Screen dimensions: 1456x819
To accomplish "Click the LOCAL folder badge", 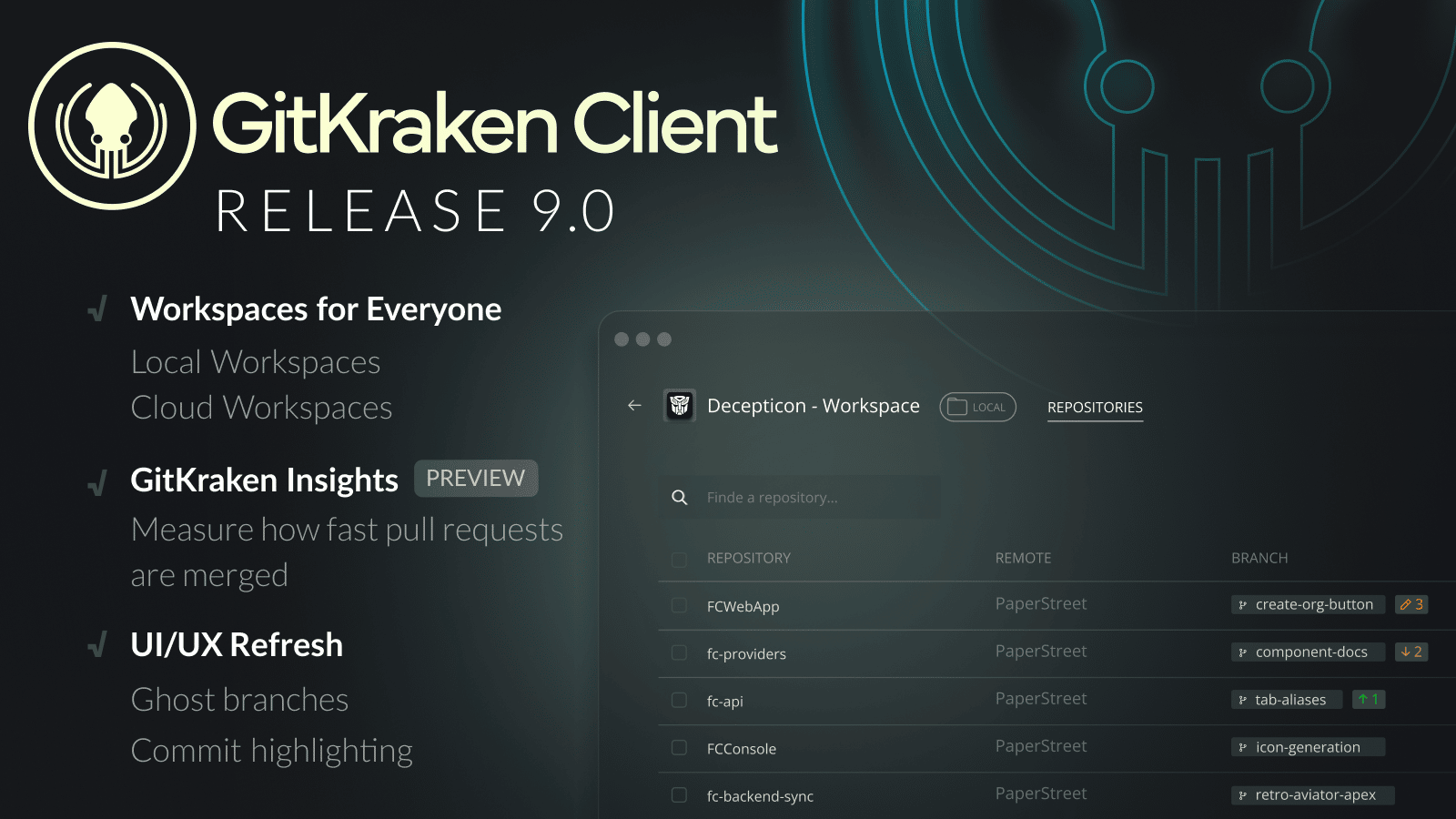I will pyautogui.click(x=977, y=407).
